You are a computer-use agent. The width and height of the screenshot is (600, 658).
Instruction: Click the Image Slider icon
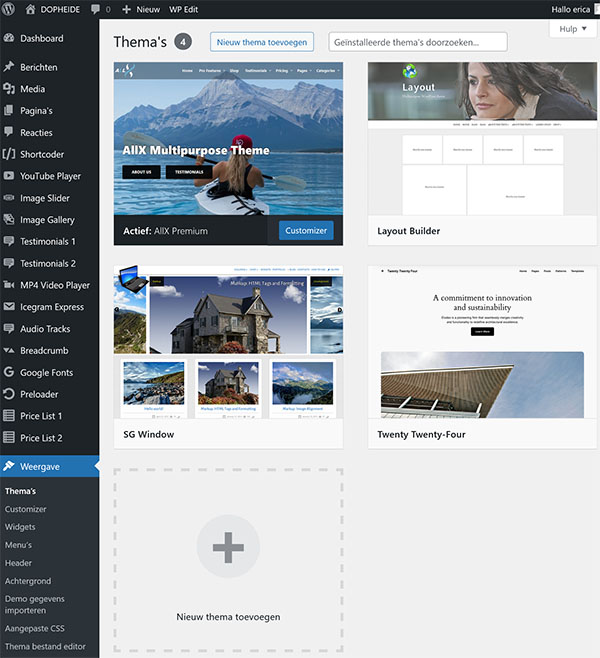click(9, 198)
